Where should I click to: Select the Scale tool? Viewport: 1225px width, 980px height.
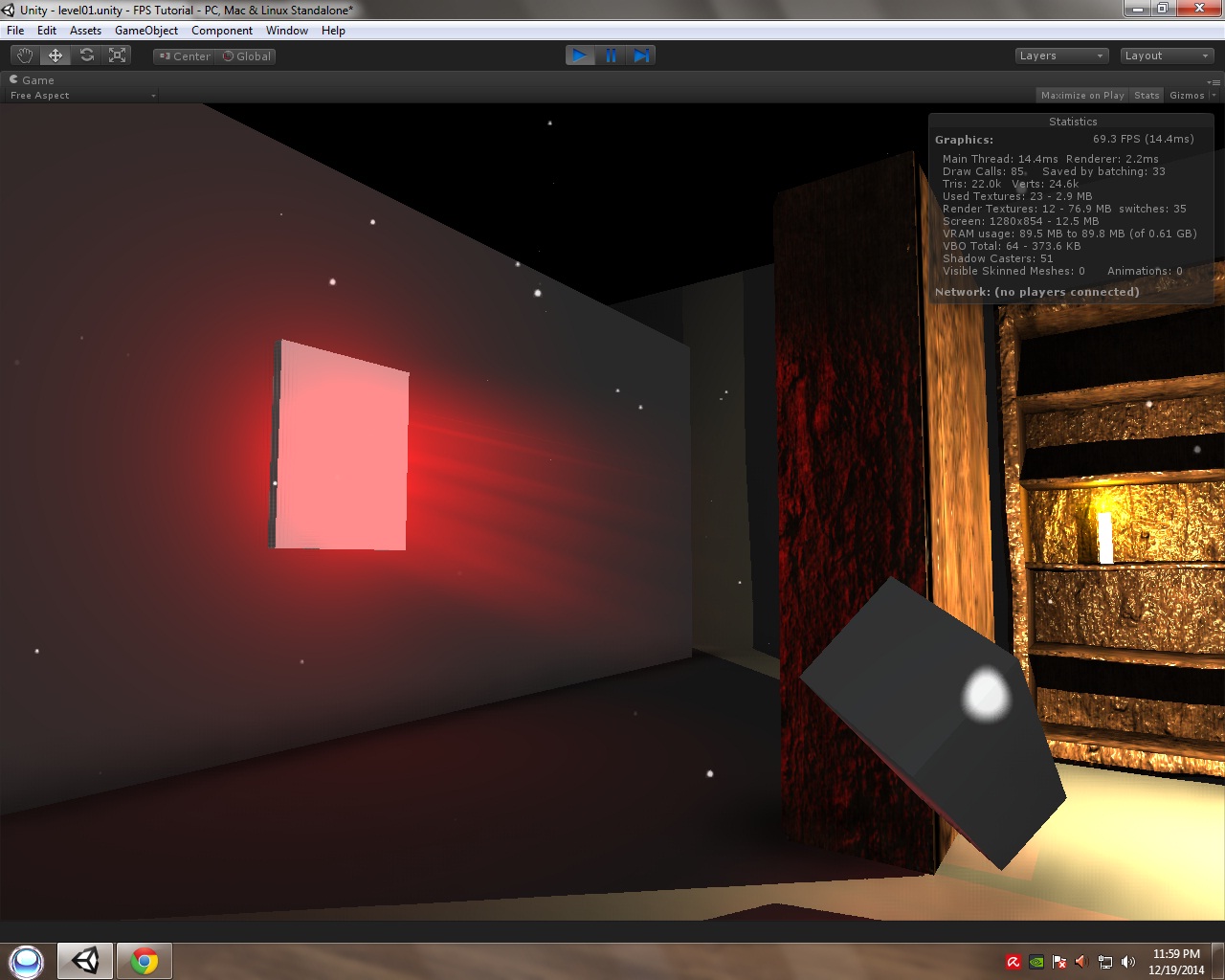click(x=117, y=55)
